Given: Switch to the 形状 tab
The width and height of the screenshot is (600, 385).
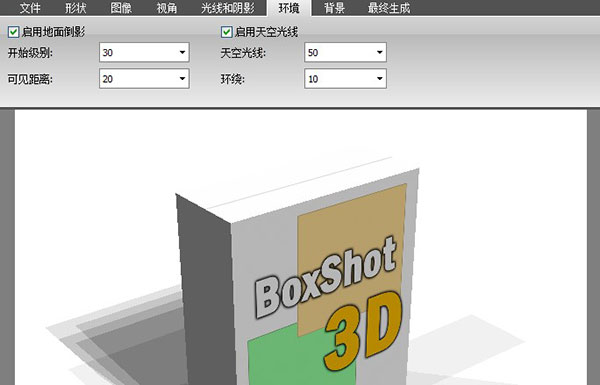Looking at the screenshot, I should [75, 8].
